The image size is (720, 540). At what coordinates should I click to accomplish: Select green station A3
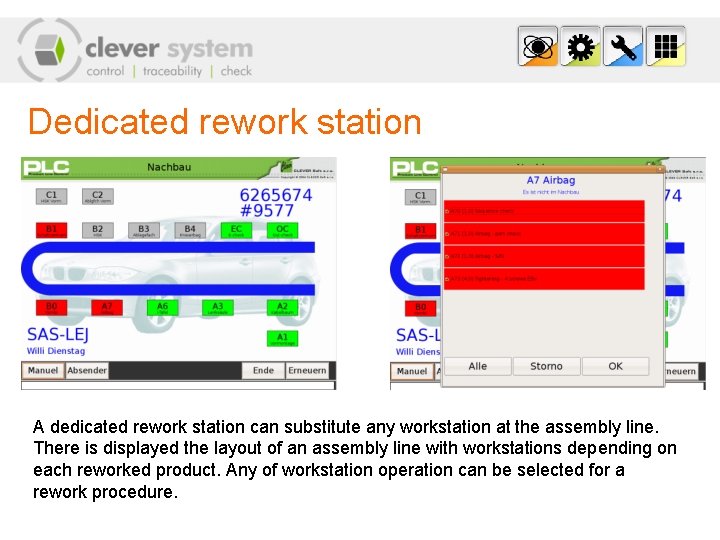218,308
